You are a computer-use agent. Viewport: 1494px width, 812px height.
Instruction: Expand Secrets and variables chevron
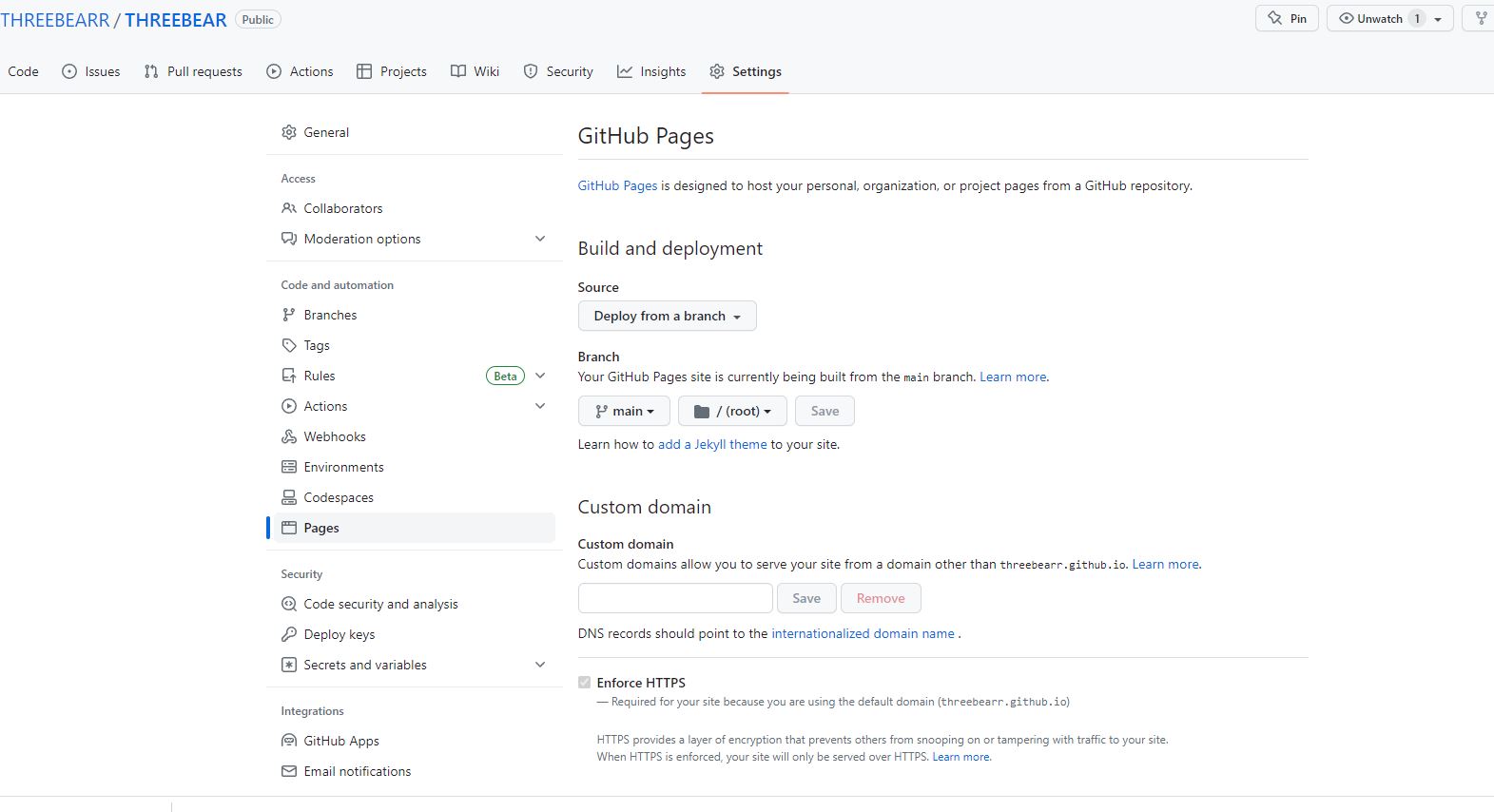coord(540,665)
